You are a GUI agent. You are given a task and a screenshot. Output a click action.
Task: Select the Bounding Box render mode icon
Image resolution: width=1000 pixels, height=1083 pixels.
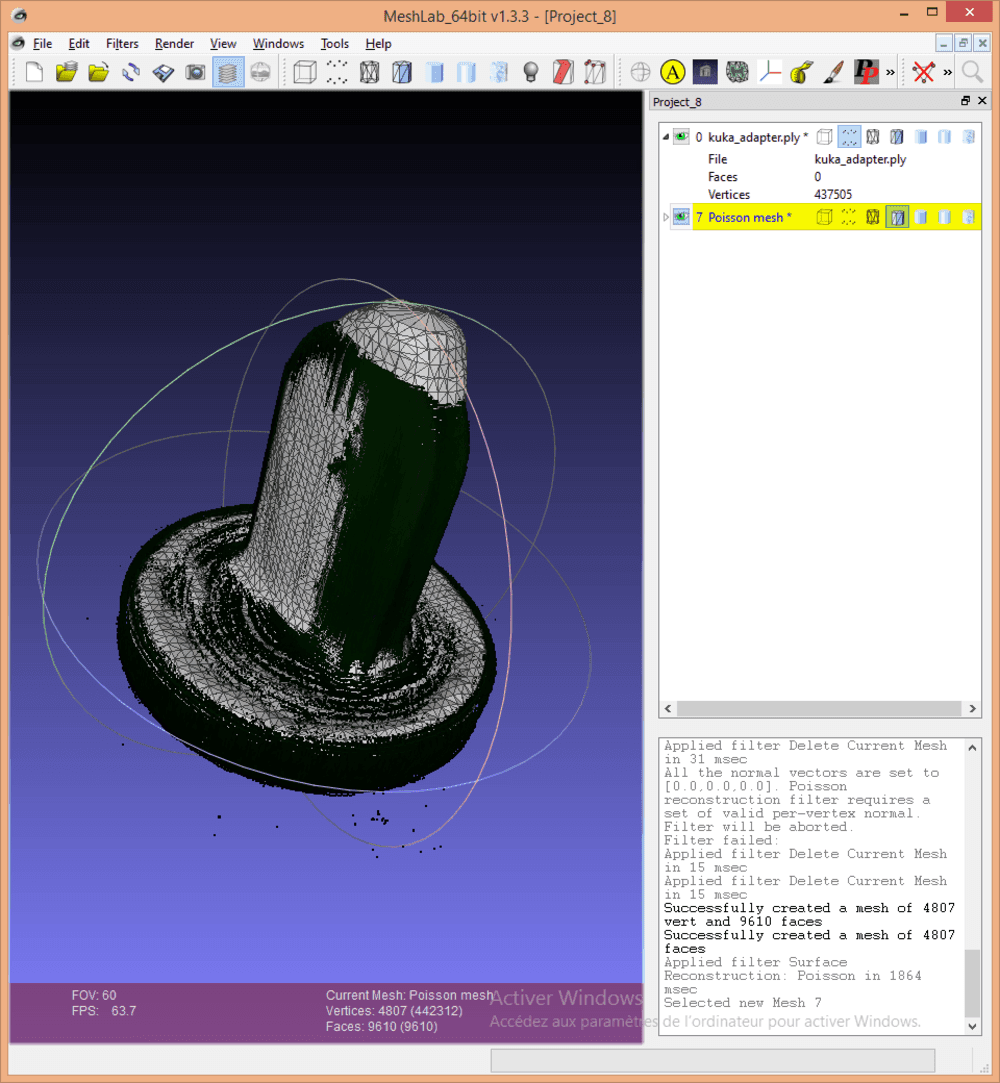tap(305, 72)
